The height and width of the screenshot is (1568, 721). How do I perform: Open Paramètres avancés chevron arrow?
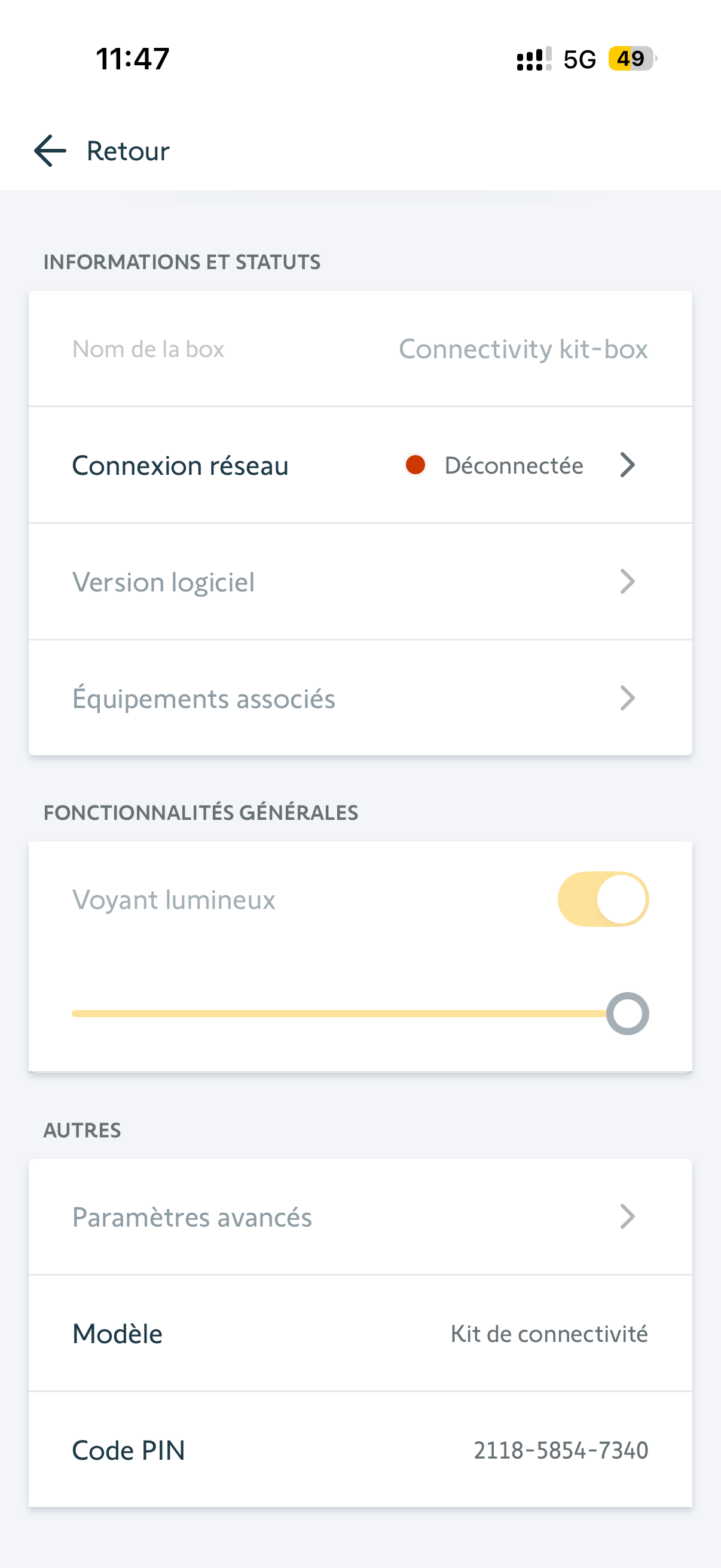coord(627,1217)
